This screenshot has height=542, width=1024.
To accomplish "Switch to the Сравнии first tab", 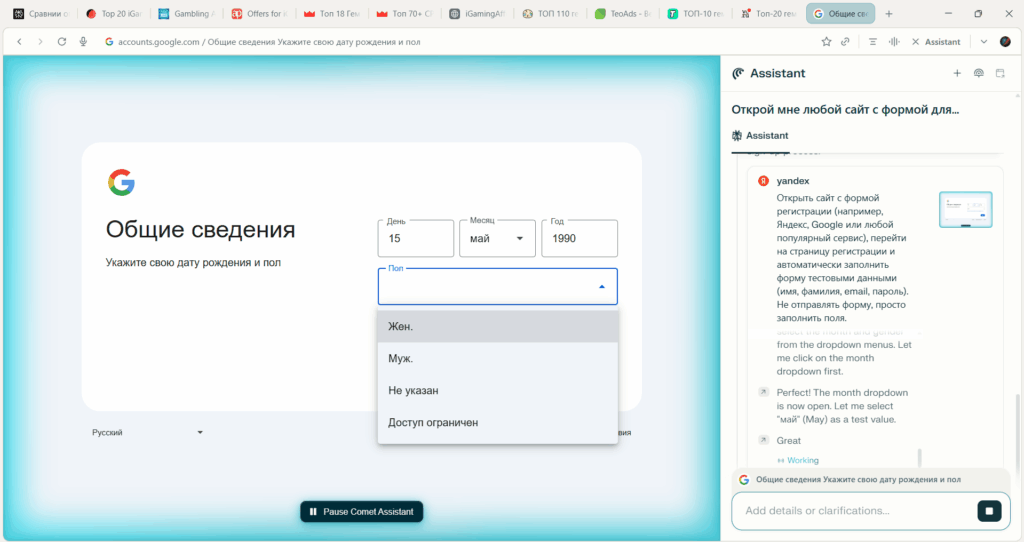I will [x=41, y=14].
